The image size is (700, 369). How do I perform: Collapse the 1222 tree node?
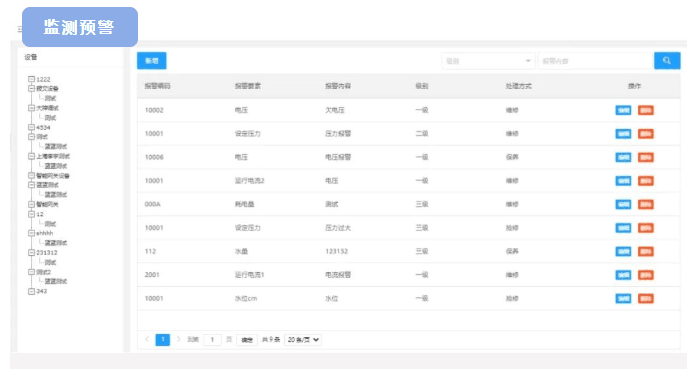pyautogui.click(x=32, y=79)
